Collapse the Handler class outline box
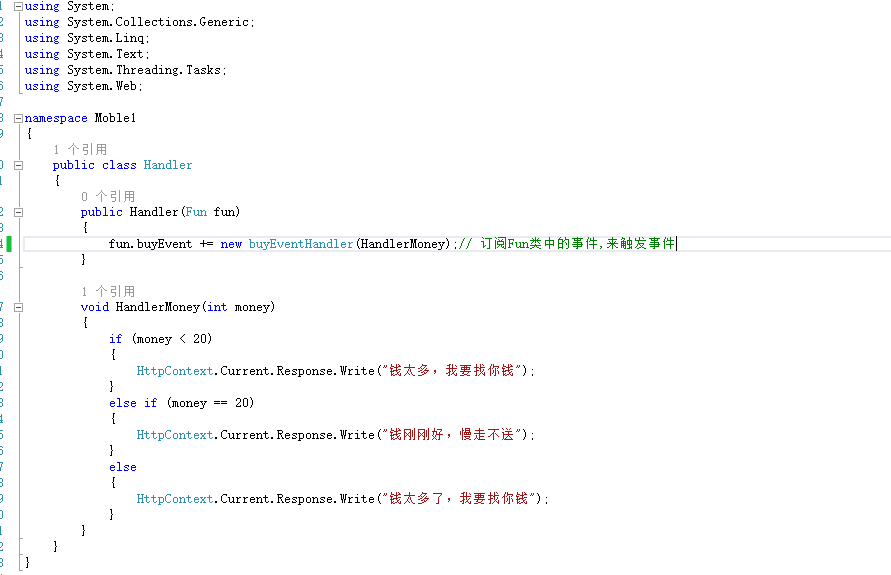891x575 pixels. (x=18, y=165)
